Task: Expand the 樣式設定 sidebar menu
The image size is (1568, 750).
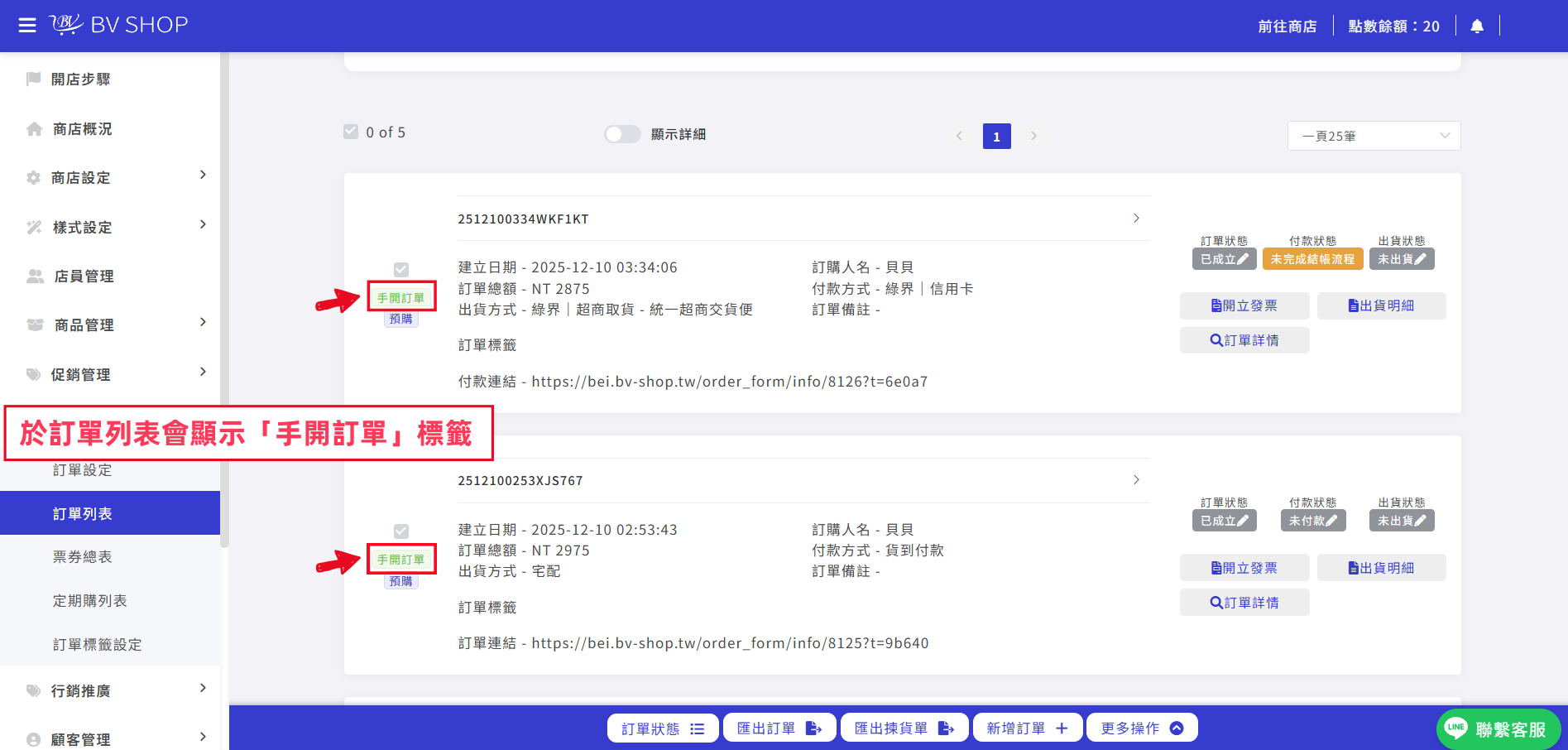Action: point(204,224)
